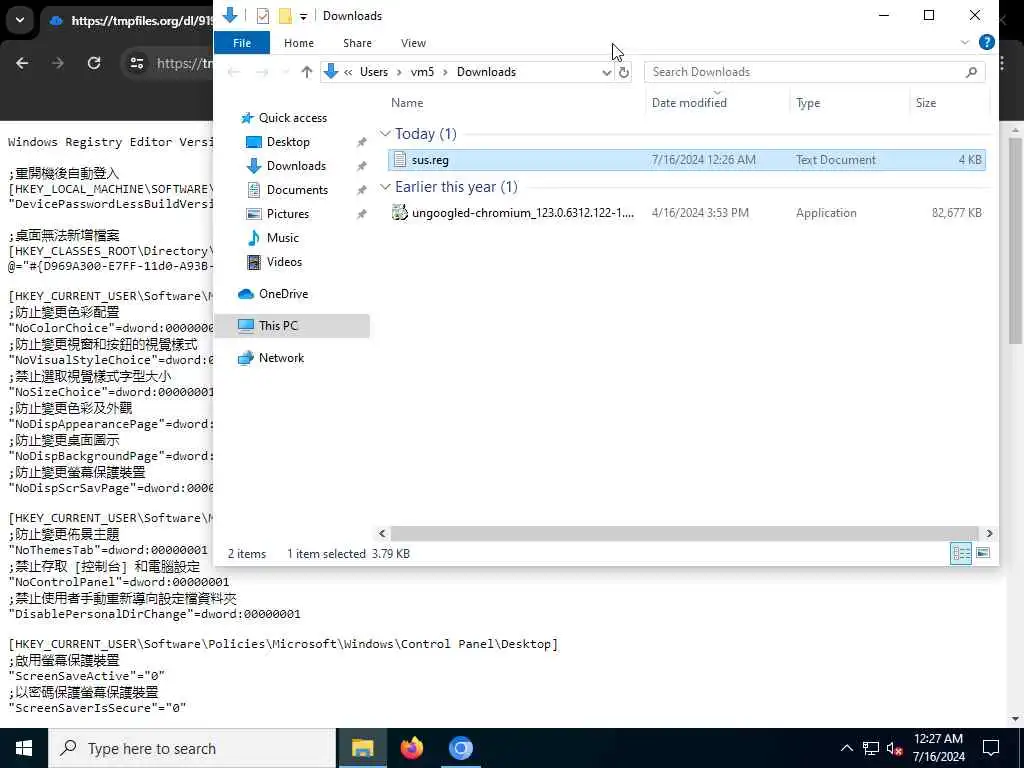Open Documents in navigation pane

297,190
